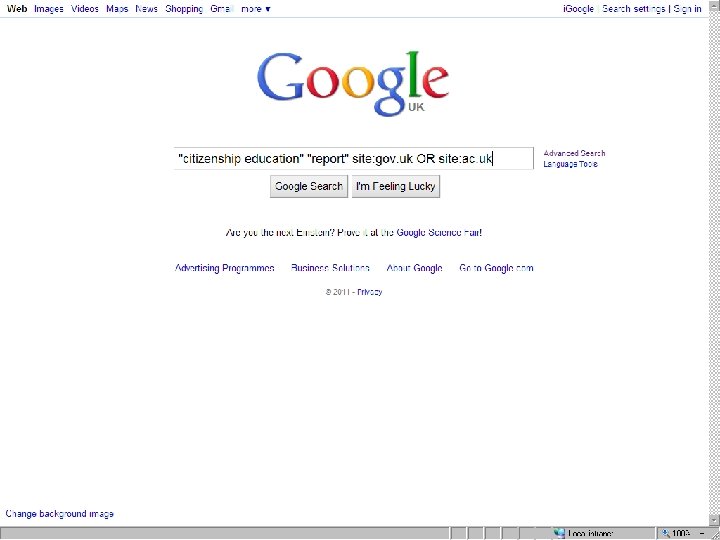
Task: Click the Local intranet zone icon in status bar
Action: tap(559, 534)
